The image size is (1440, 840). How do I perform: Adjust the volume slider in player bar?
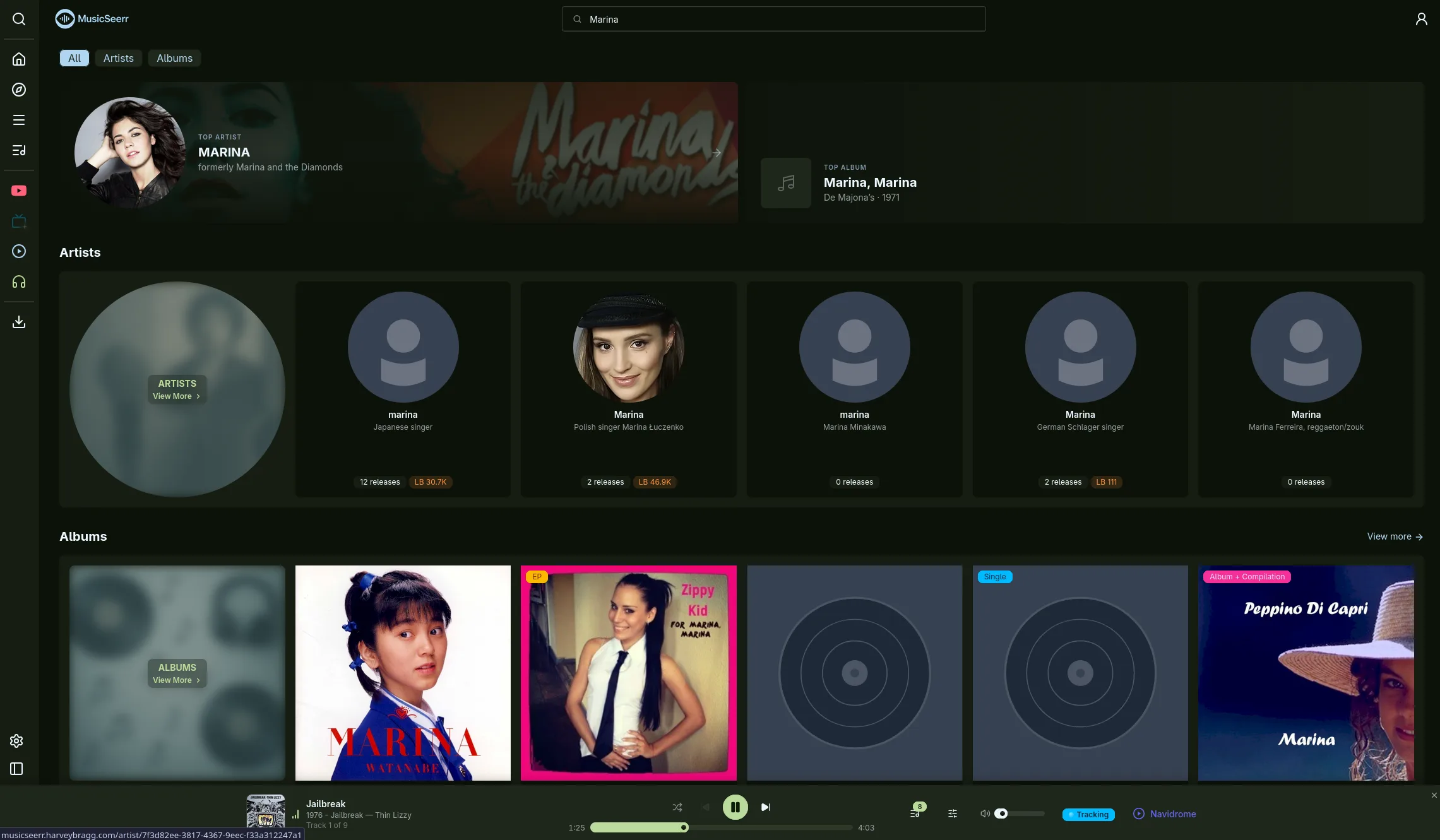click(x=1020, y=813)
